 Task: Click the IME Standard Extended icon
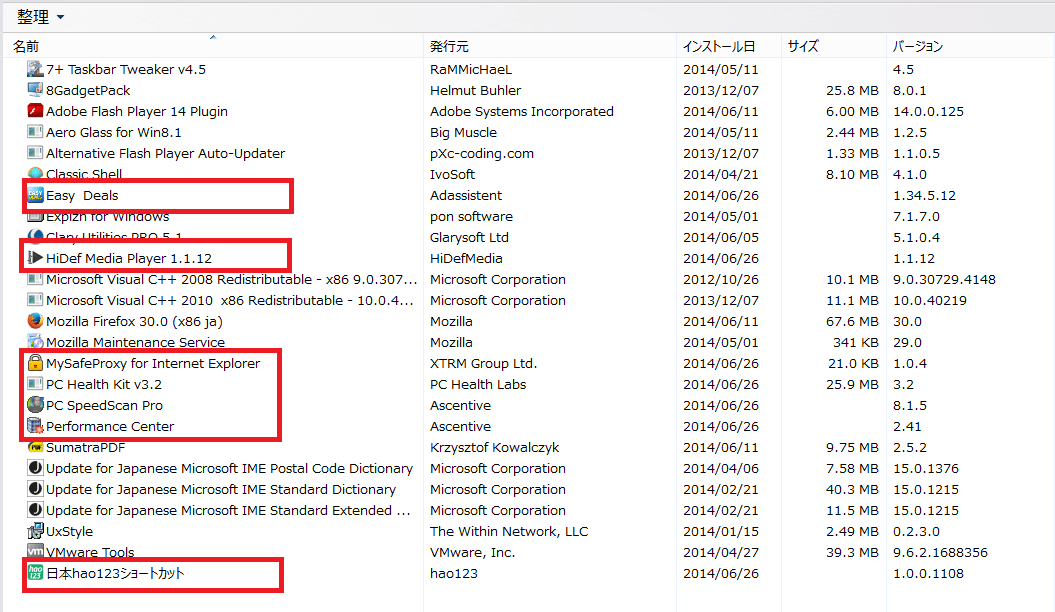(35, 510)
